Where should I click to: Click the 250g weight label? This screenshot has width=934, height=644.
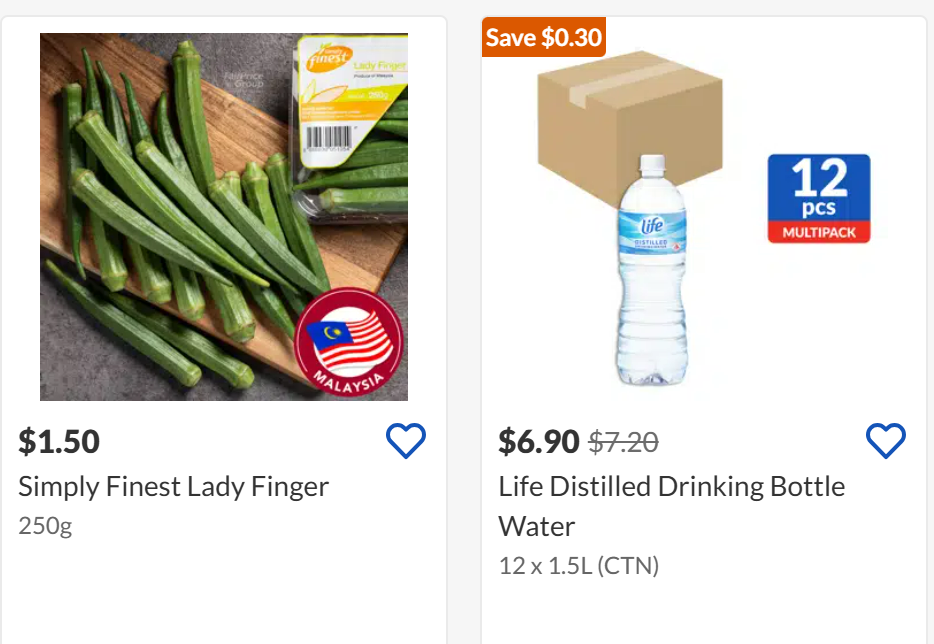[x=45, y=526]
